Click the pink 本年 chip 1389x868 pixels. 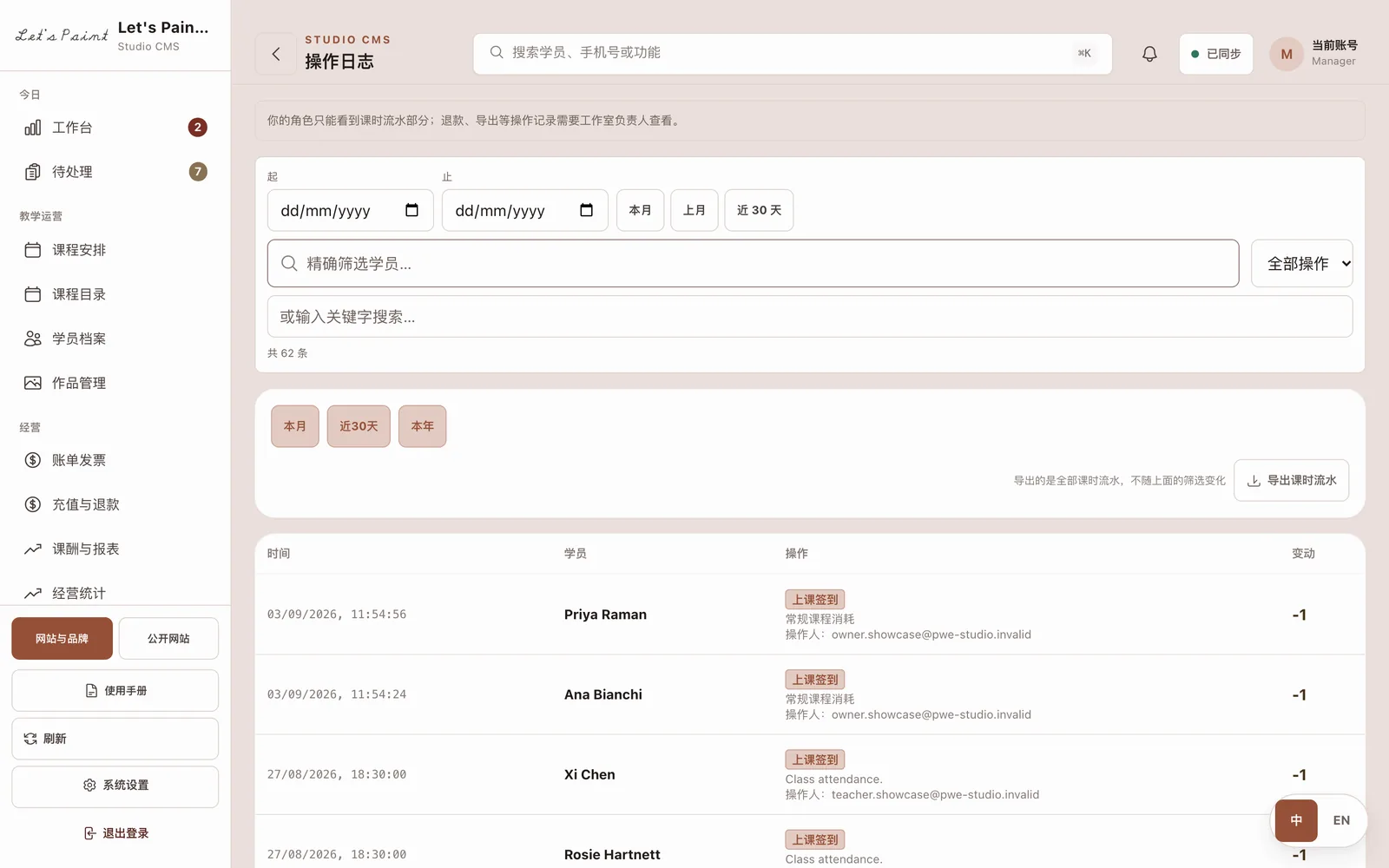click(422, 426)
